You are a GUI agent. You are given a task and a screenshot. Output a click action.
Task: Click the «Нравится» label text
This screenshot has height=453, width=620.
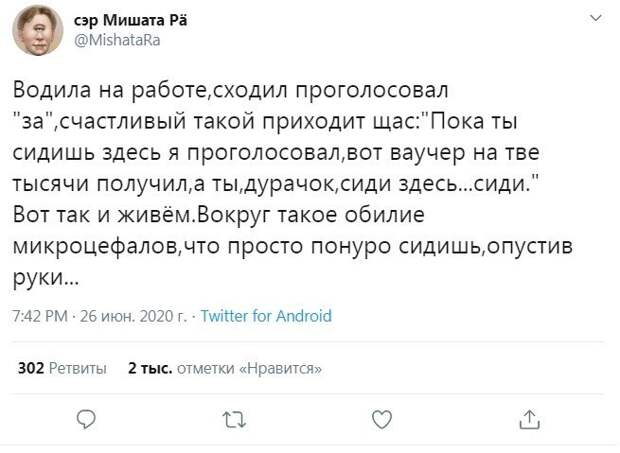tap(281, 368)
